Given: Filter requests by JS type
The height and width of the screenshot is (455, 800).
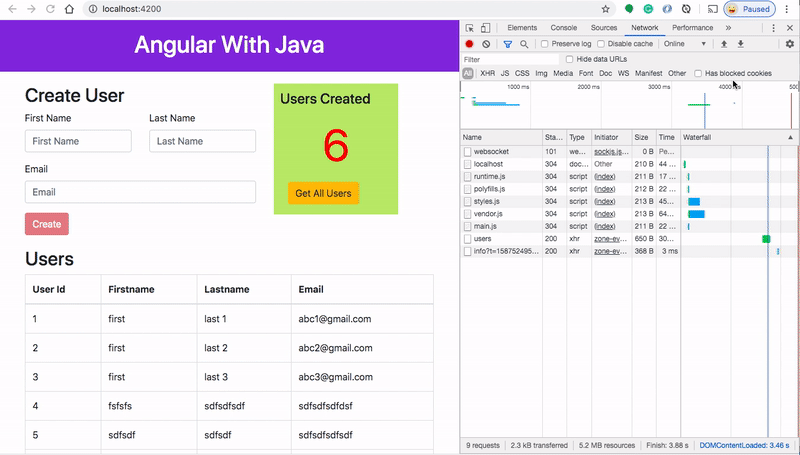Looking at the screenshot, I should pos(505,73).
